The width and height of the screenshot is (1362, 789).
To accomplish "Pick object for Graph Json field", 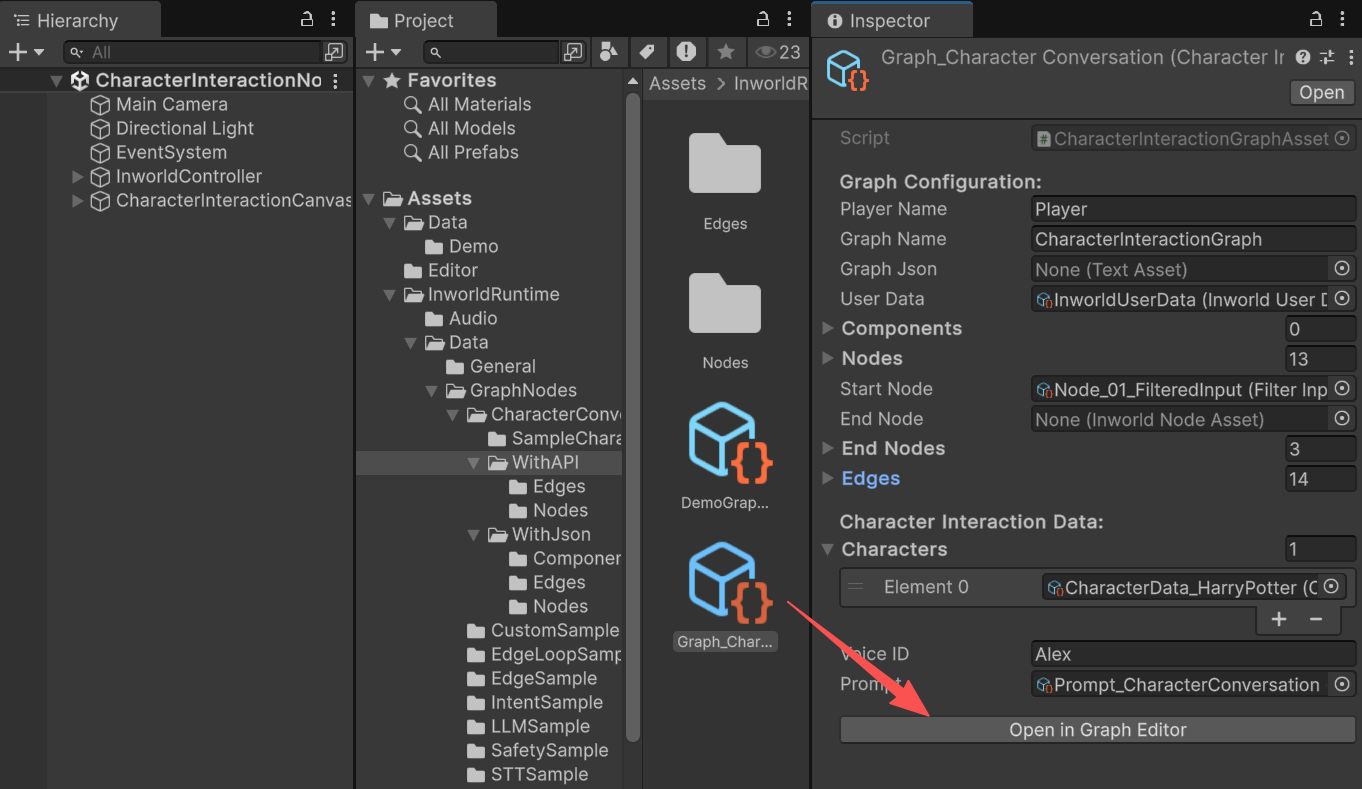I will [1342, 268].
